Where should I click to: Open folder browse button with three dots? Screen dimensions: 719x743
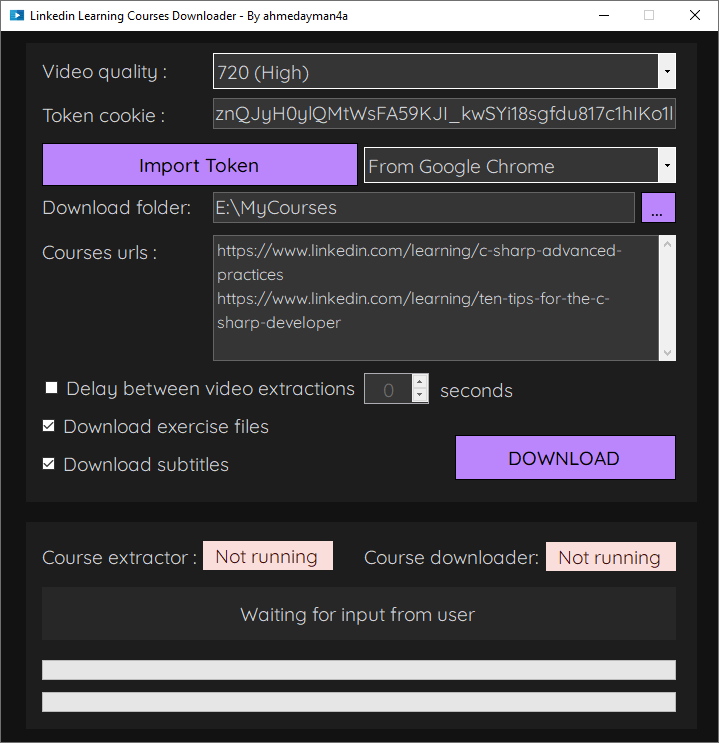(x=658, y=208)
